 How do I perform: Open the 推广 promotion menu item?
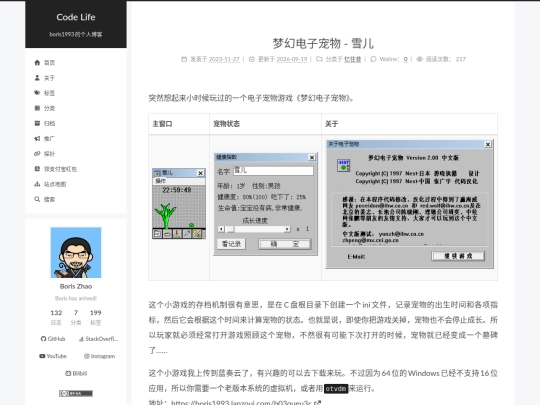[x=44, y=138]
